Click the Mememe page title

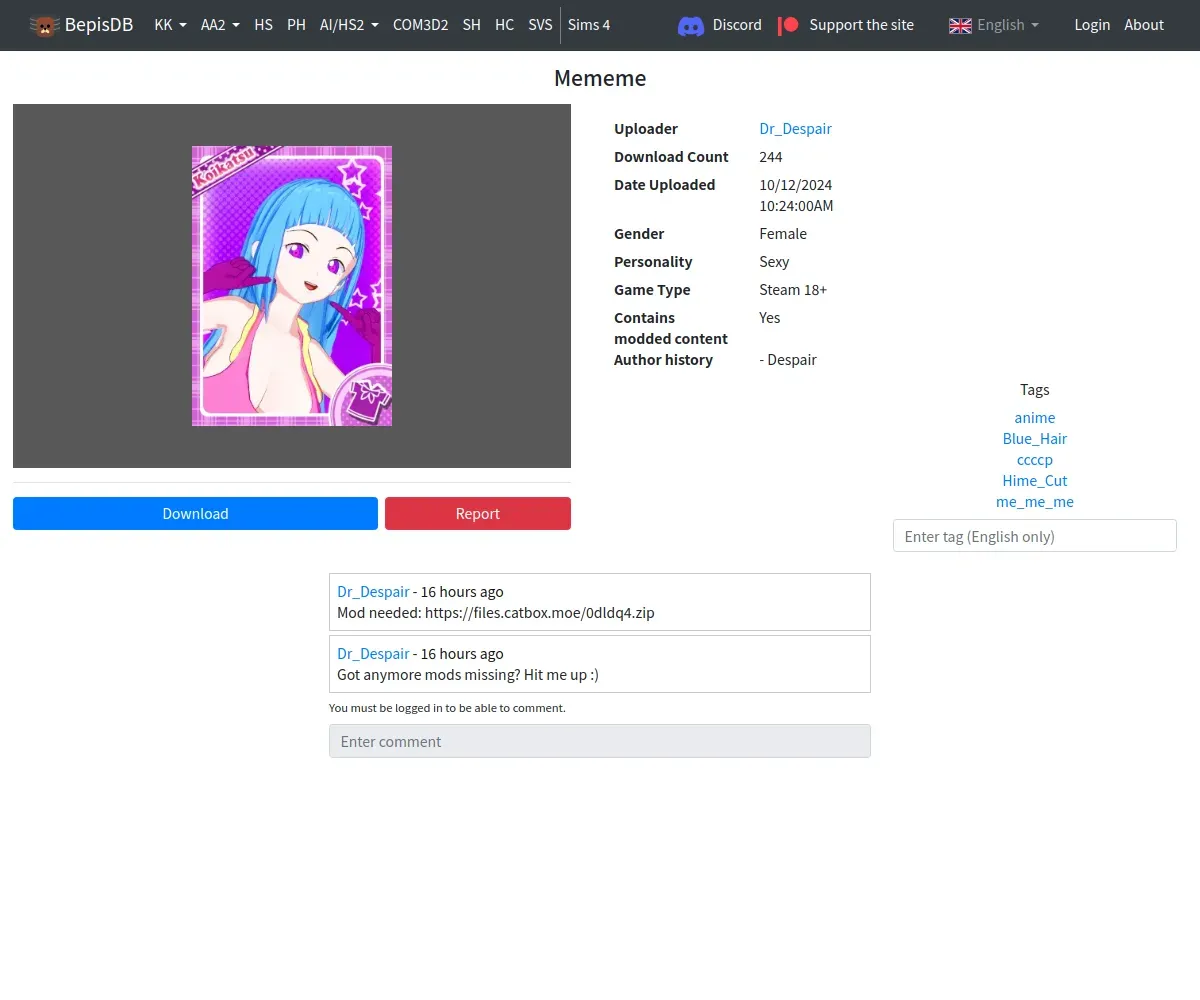(x=600, y=78)
